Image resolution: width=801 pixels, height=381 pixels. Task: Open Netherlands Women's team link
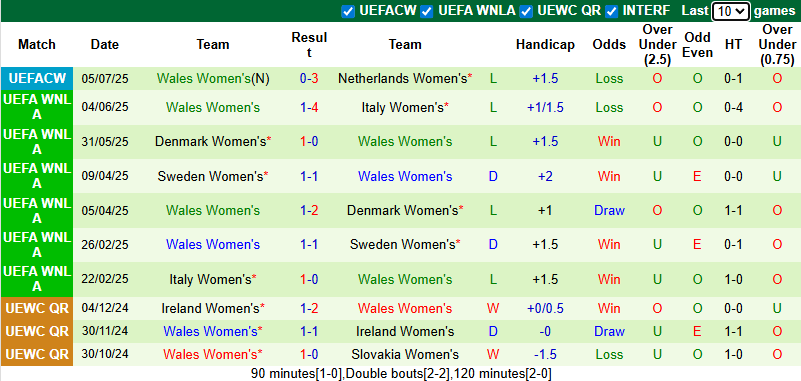pyautogui.click(x=403, y=79)
